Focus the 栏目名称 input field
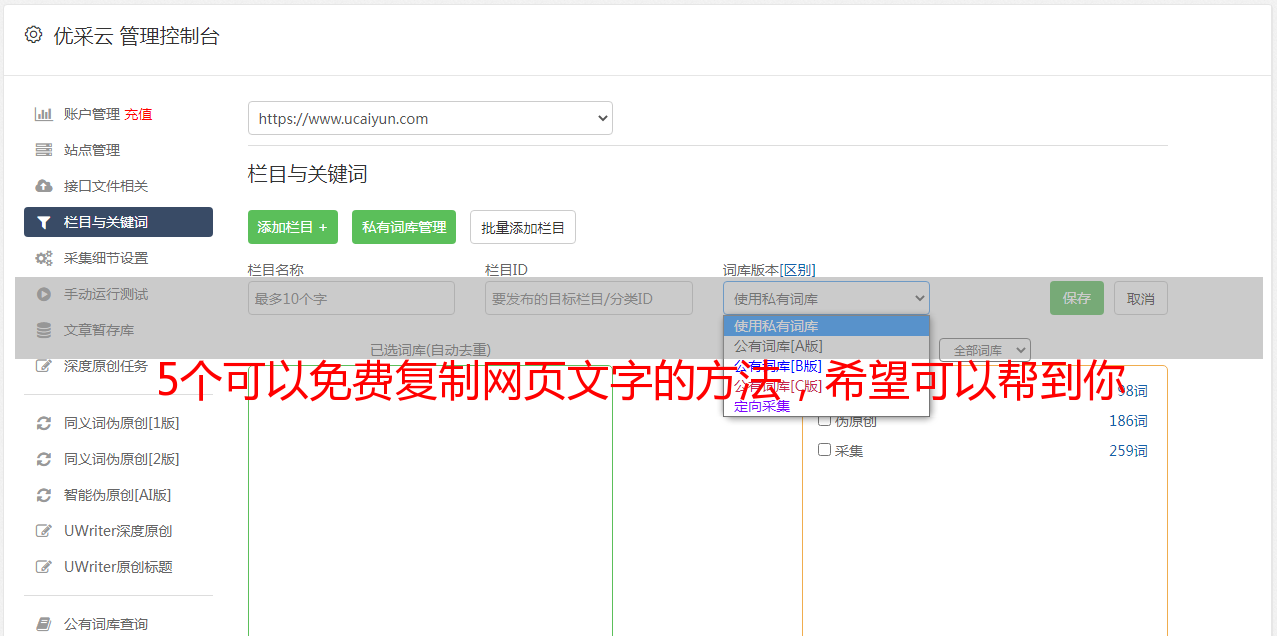Viewport: 1277px width, 636px height. [351, 298]
